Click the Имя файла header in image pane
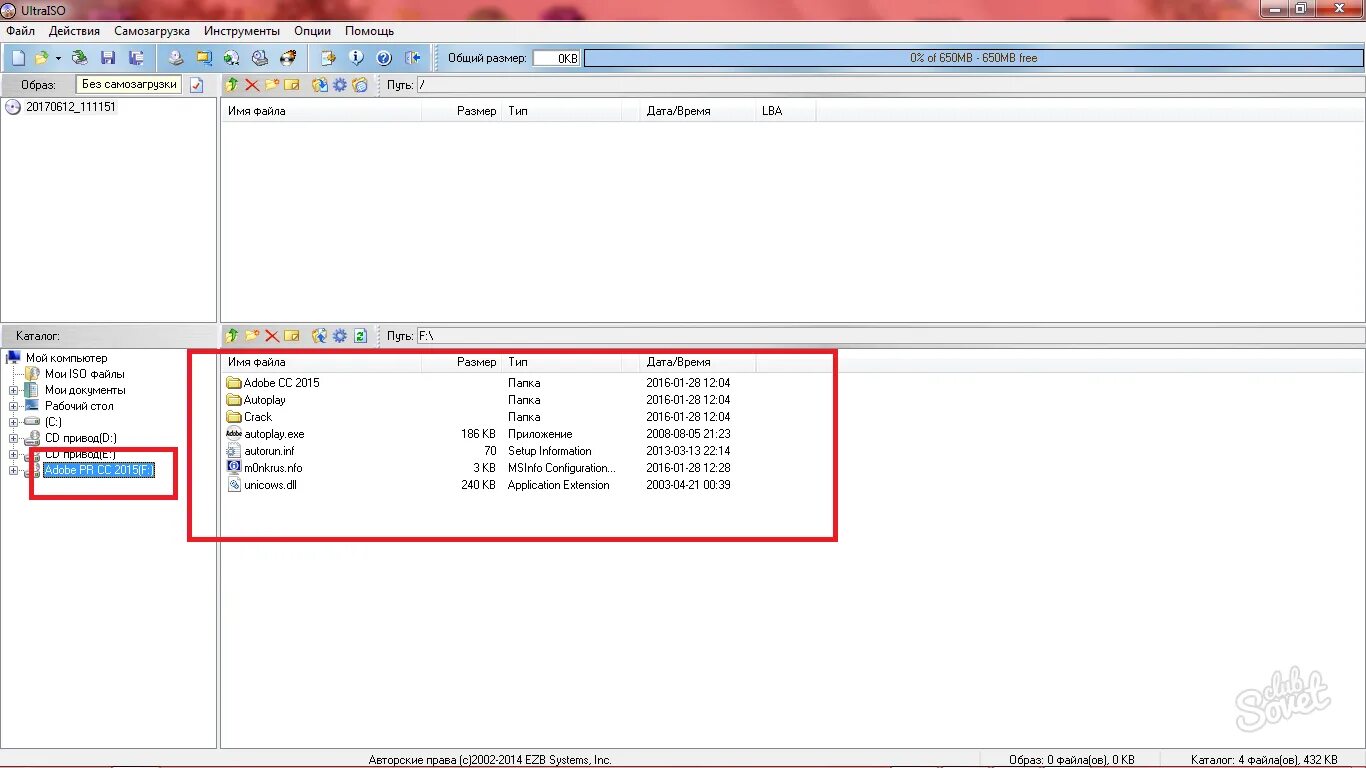This screenshot has width=1366, height=768. [322, 111]
